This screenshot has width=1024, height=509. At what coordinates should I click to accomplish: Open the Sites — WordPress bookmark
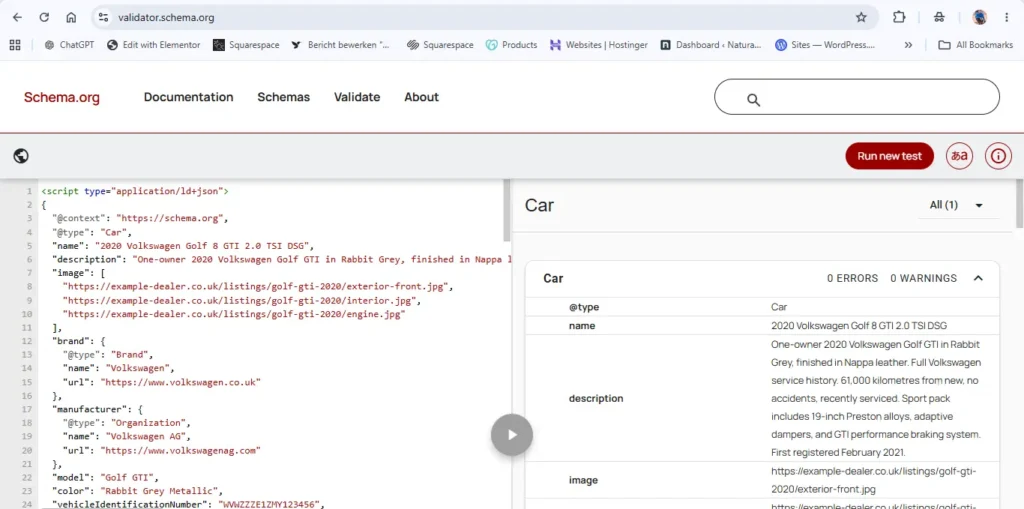coord(825,45)
